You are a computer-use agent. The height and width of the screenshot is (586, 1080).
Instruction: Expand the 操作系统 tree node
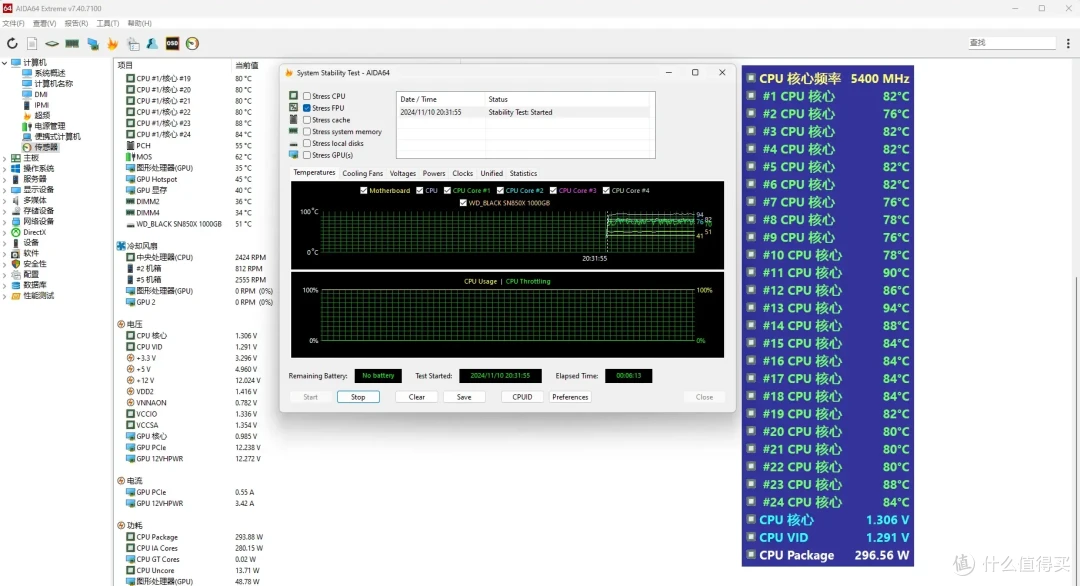point(5,169)
